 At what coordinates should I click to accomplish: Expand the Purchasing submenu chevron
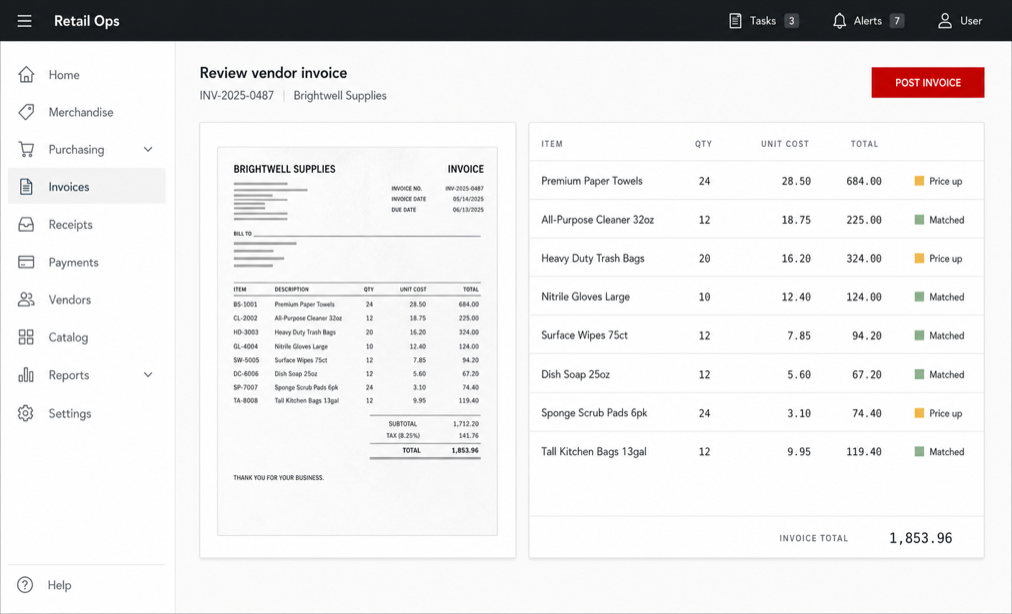point(148,149)
